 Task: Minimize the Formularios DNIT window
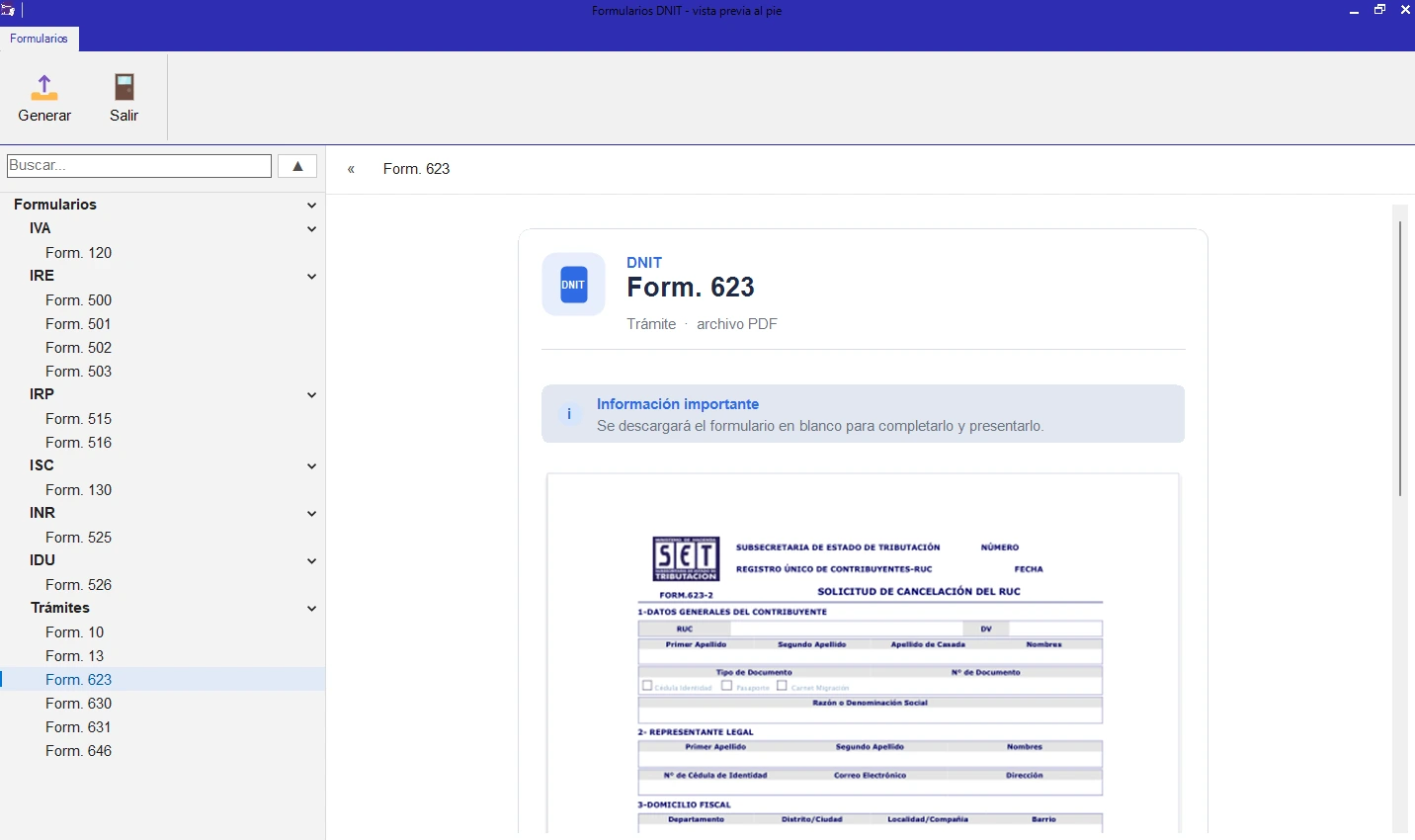point(1355,11)
